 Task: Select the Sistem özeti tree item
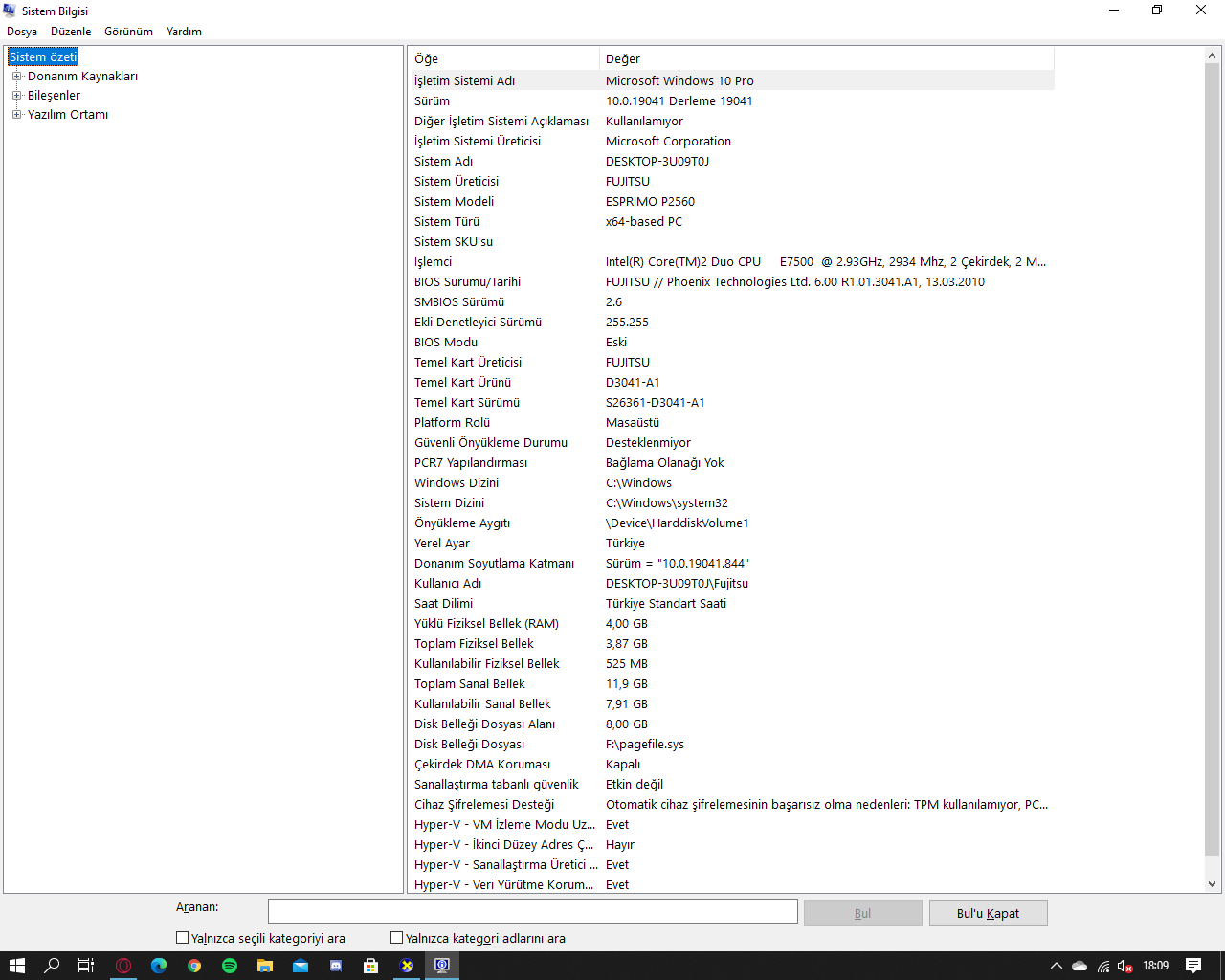pyautogui.click(x=43, y=56)
